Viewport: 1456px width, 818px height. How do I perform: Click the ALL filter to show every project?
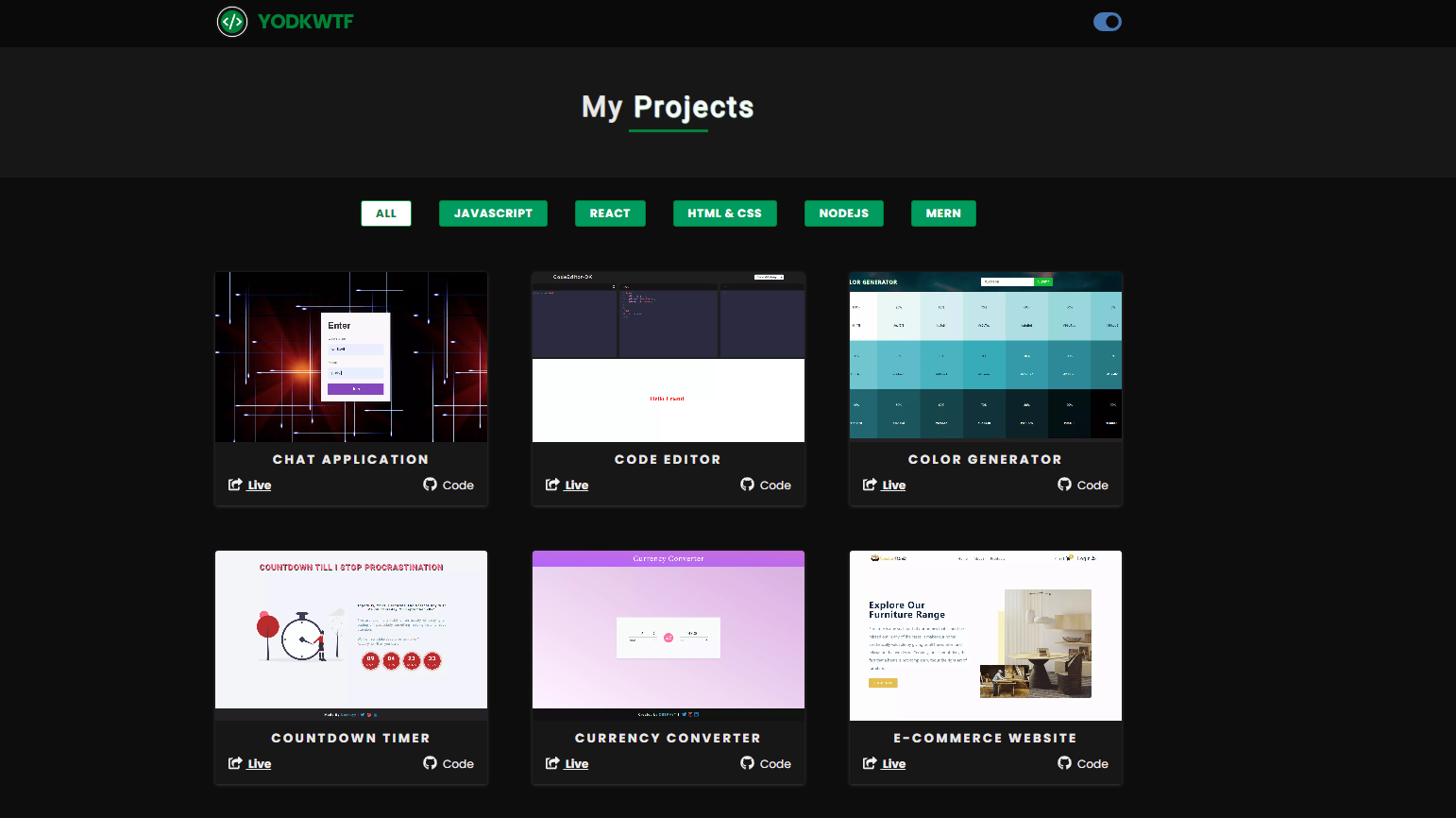coord(385,213)
